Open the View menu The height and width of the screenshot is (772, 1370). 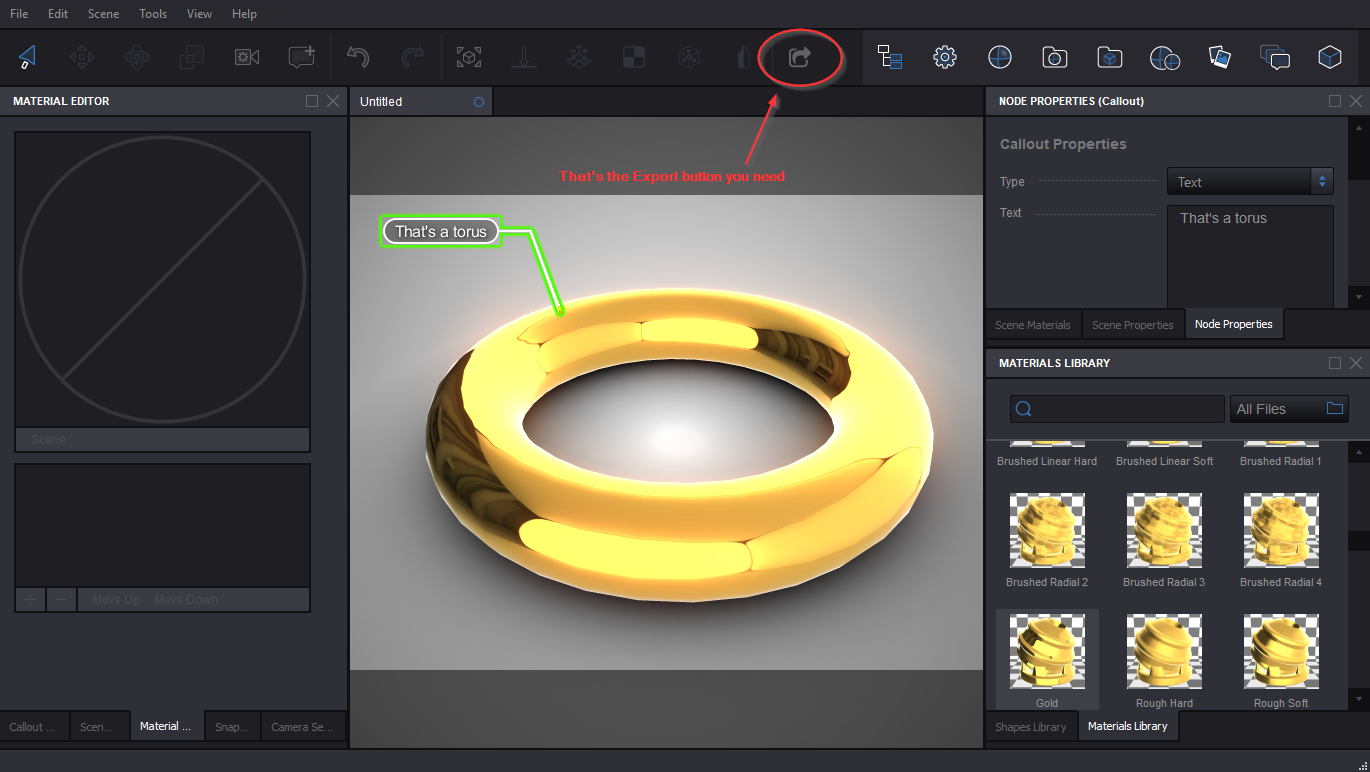tap(198, 13)
